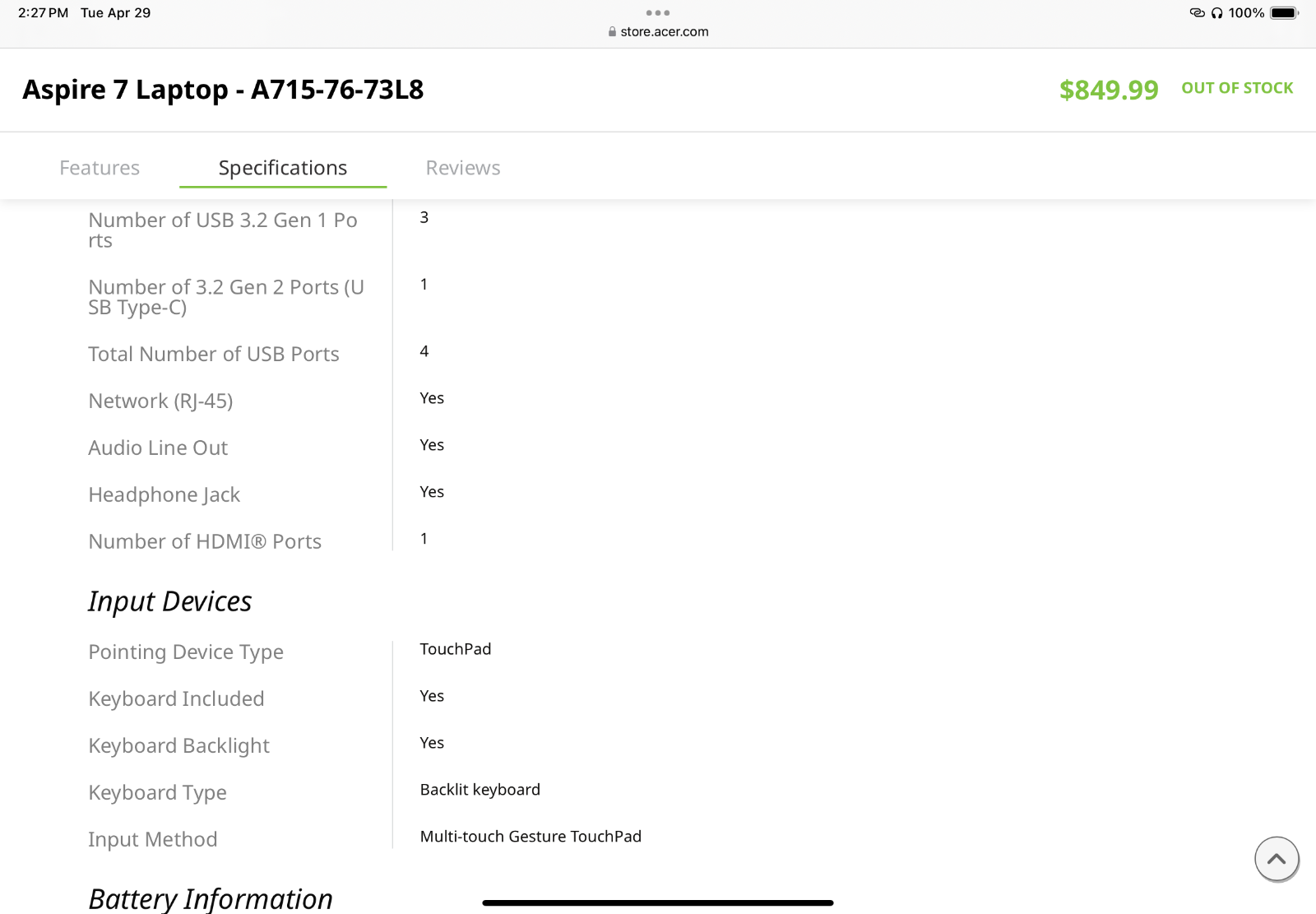
Task: Select the Specifications tab
Action: [283, 168]
